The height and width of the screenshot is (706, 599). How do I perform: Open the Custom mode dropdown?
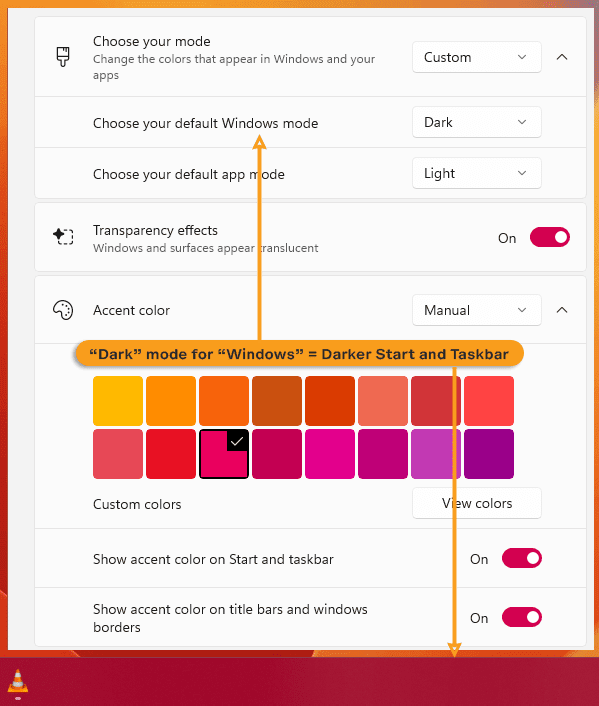click(x=476, y=57)
